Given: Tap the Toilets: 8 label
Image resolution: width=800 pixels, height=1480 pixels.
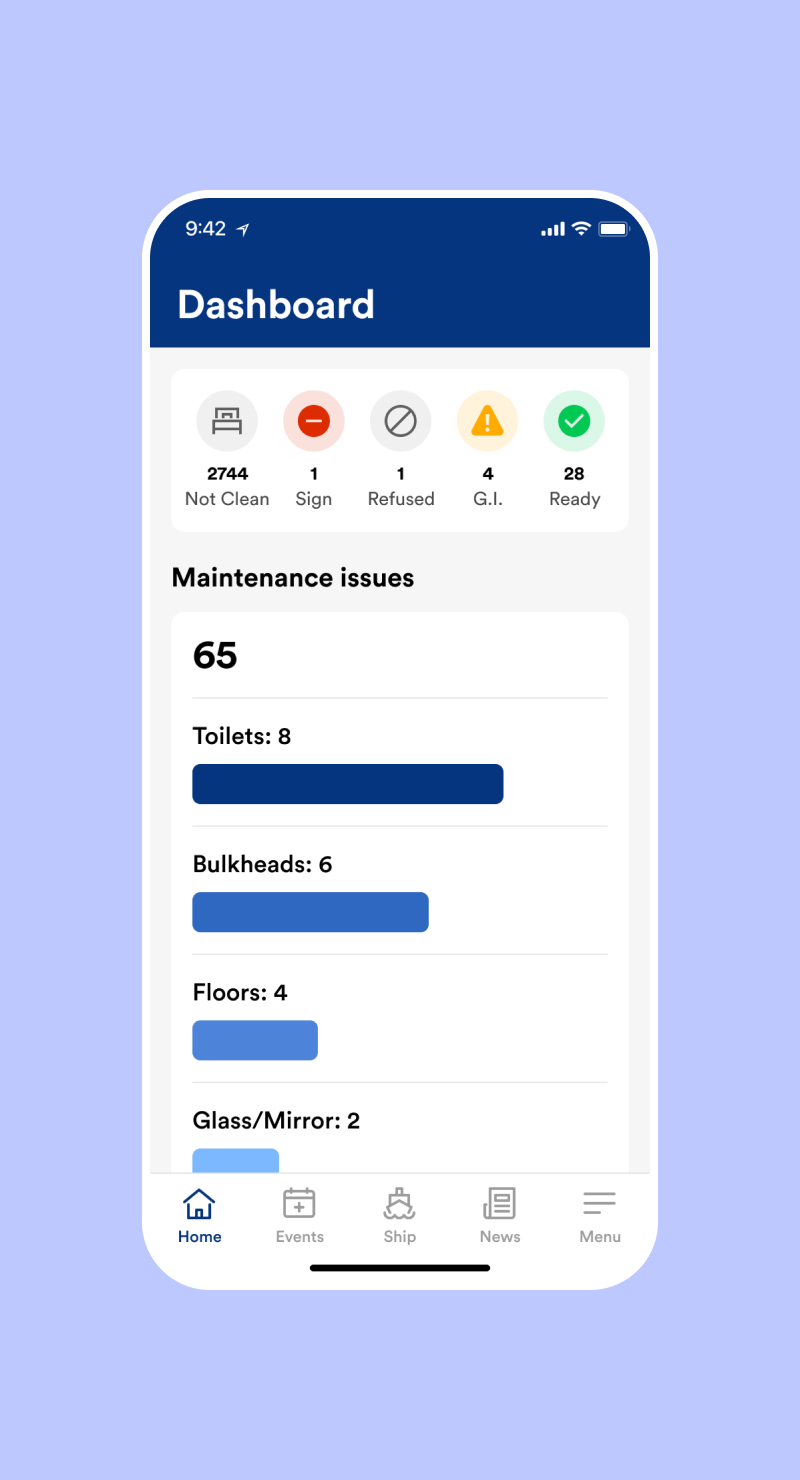Looking at the screenshot, I should tap(242, 737).
